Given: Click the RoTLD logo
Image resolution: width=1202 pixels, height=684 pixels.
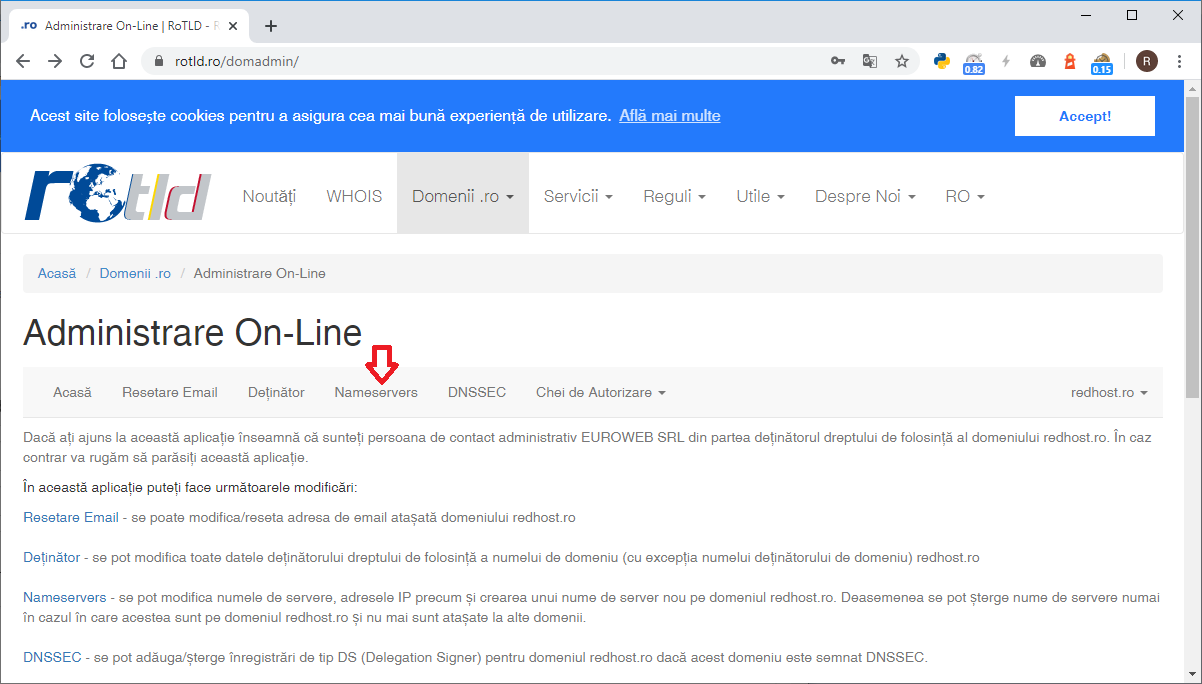Looking at the screenshot, I should coord(117,196).
